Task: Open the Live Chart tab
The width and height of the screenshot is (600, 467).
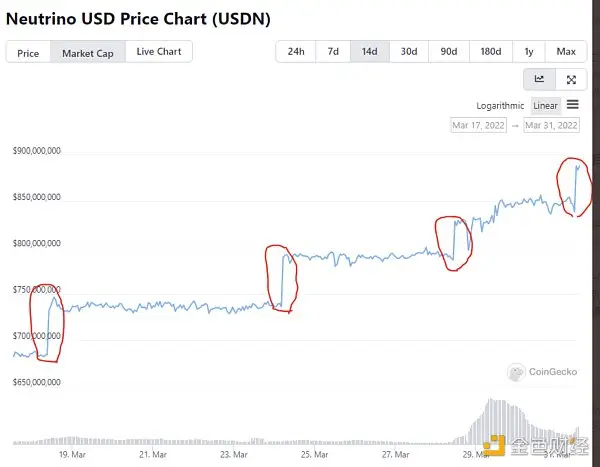Action: (159, 52)
